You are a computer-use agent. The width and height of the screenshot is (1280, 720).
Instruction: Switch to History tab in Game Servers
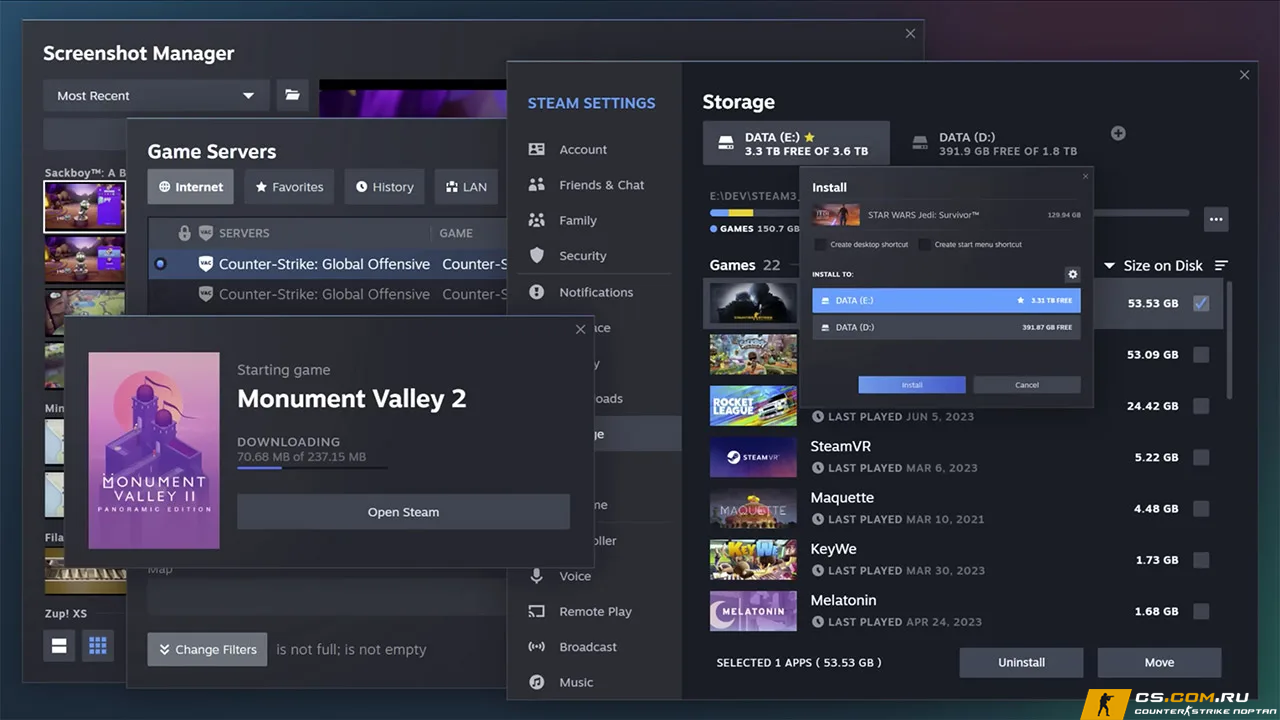385,187
